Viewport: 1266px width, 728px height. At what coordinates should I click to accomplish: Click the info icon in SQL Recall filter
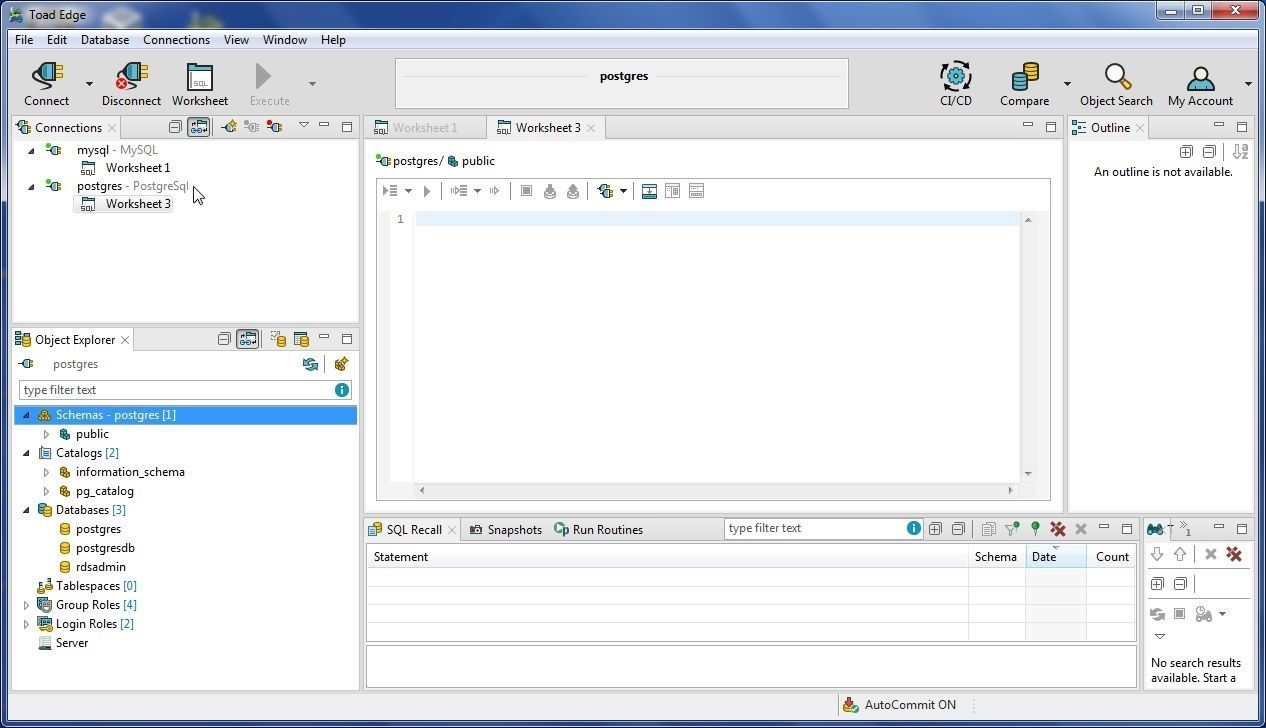tap(913, 528)
